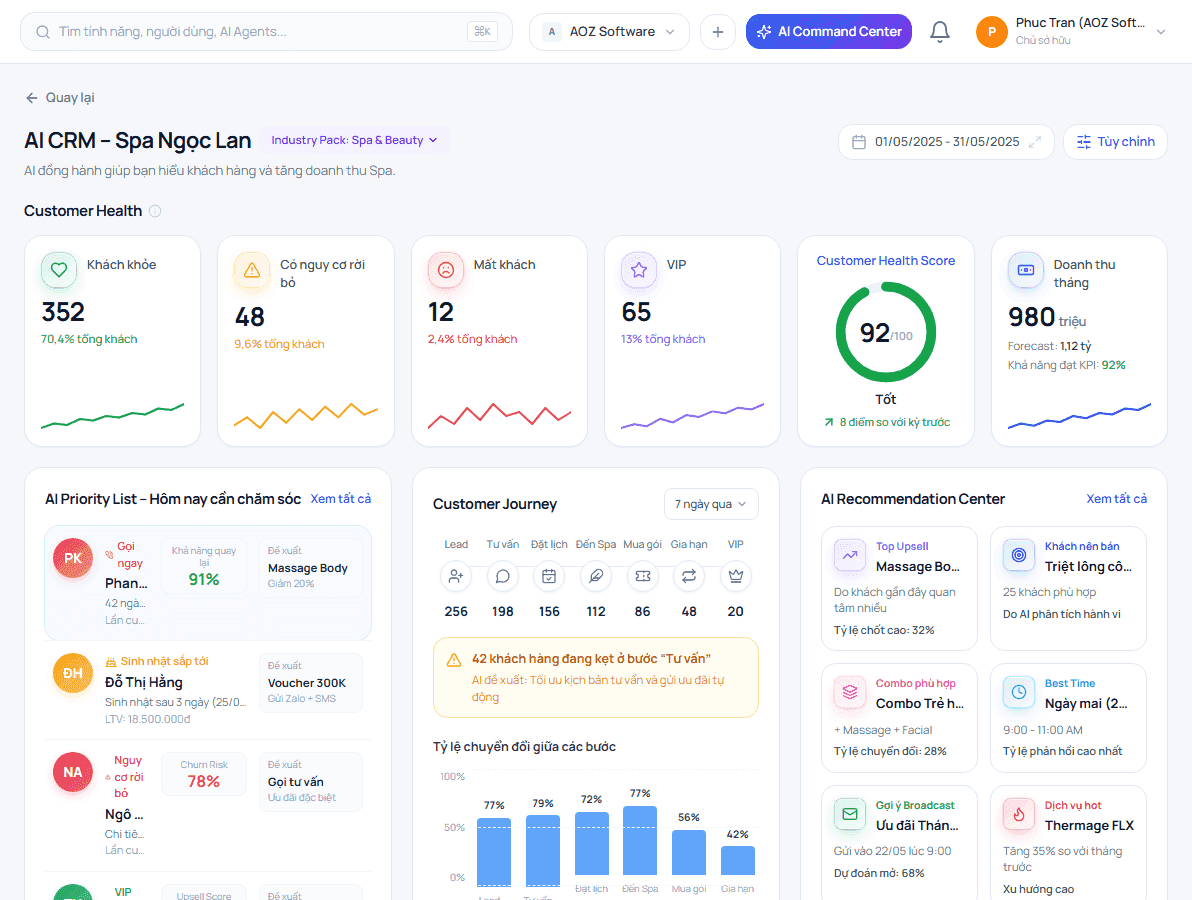Click the Gợi ý Broadcast mail icon

click(850, 814)
